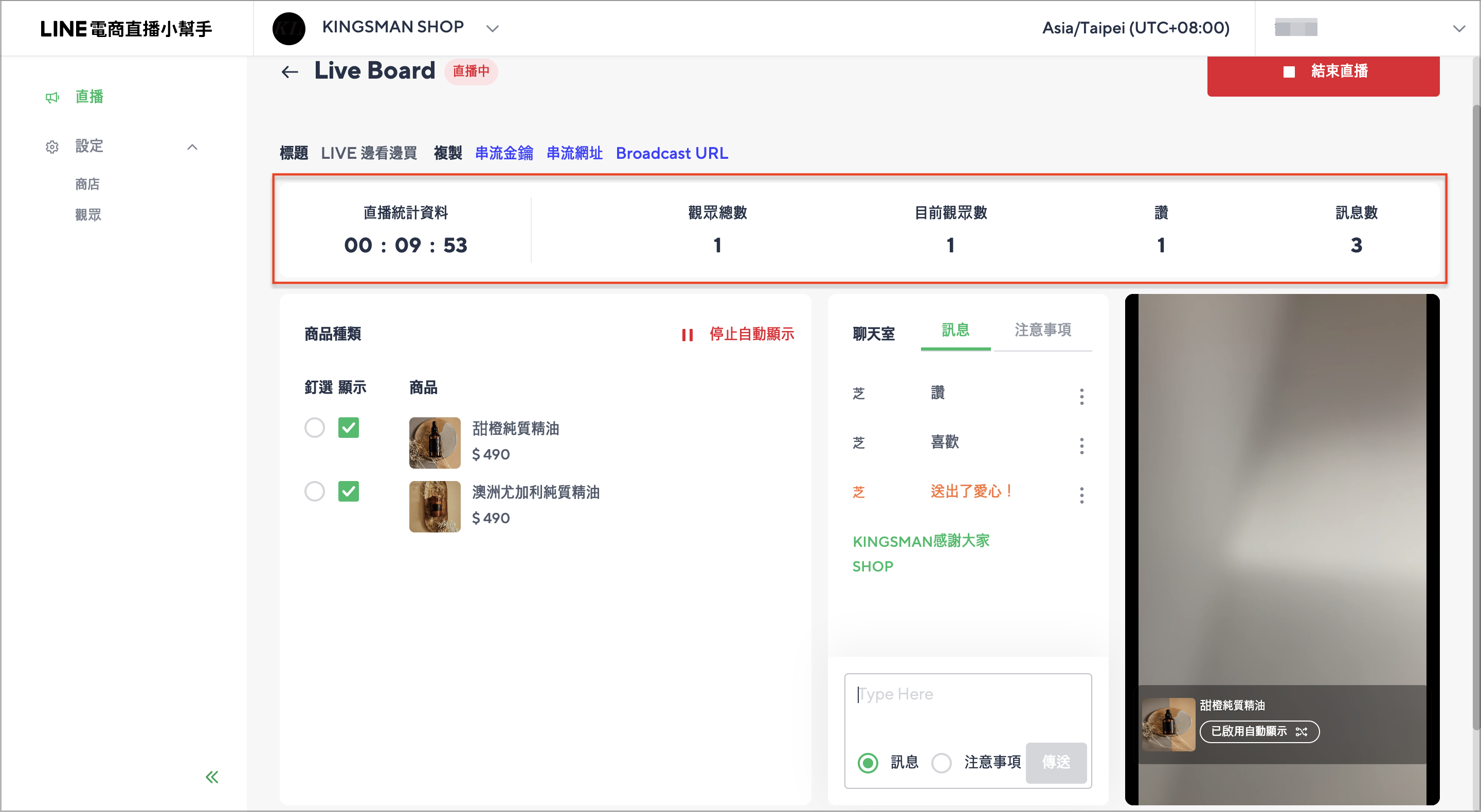
Task: Click the back arrow beside Live Board
Action: 290,72
